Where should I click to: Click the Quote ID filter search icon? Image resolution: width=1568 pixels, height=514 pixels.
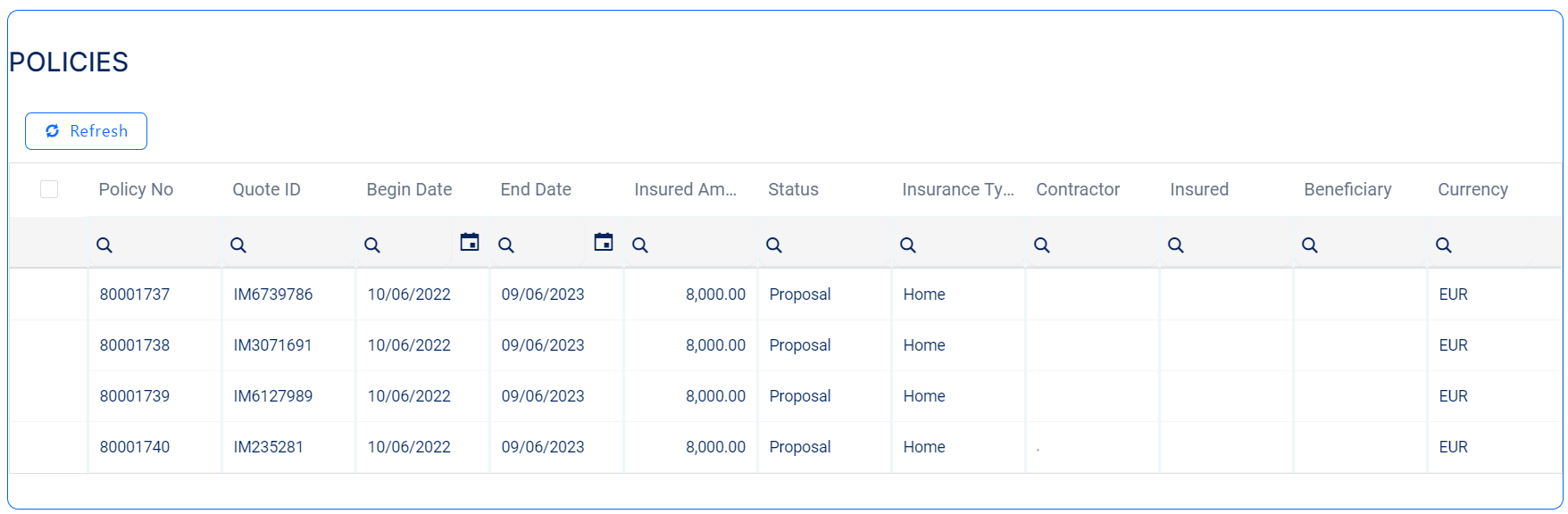tap(238, 245)
